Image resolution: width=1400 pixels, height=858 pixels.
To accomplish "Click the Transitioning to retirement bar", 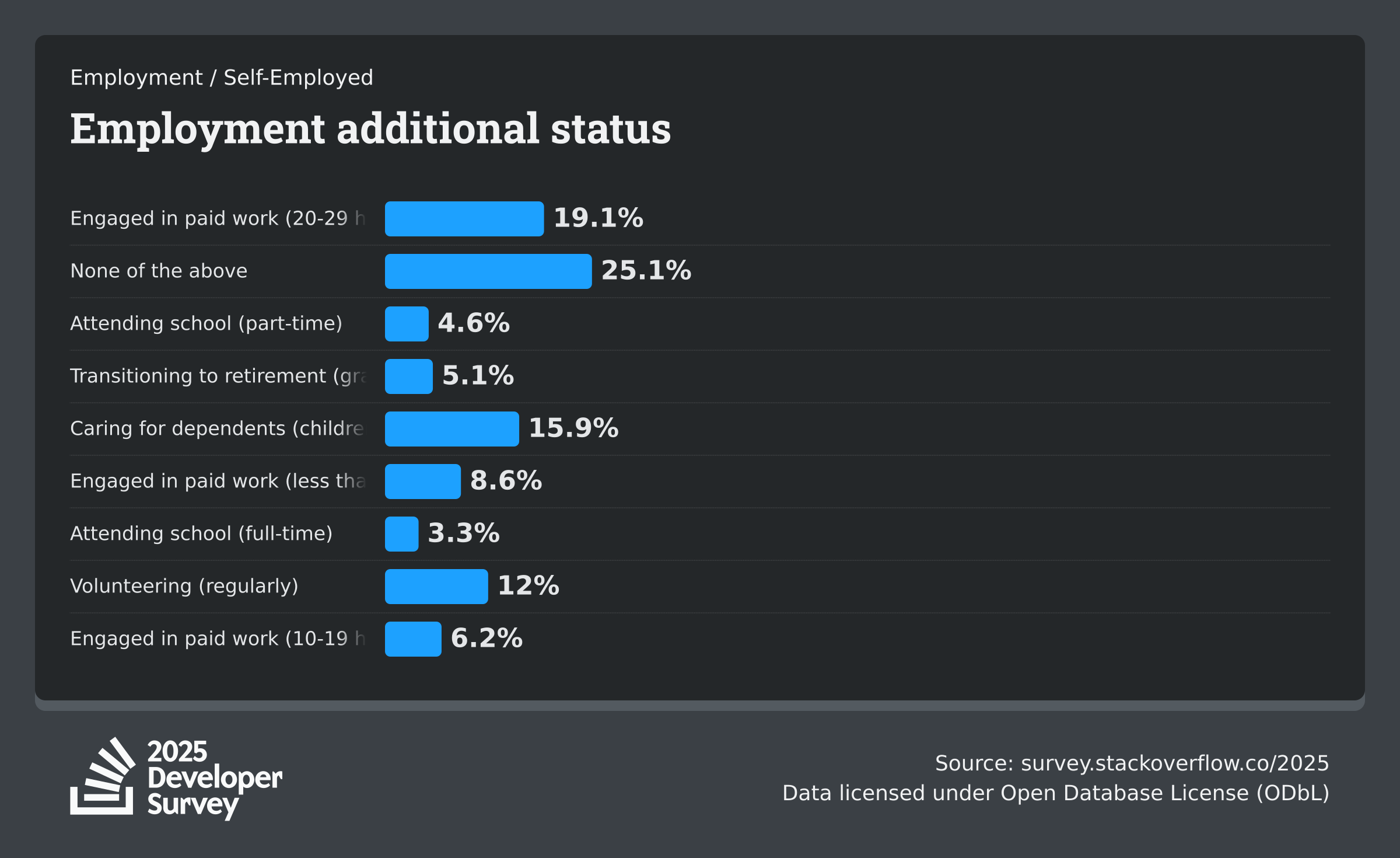I will 409,376.
